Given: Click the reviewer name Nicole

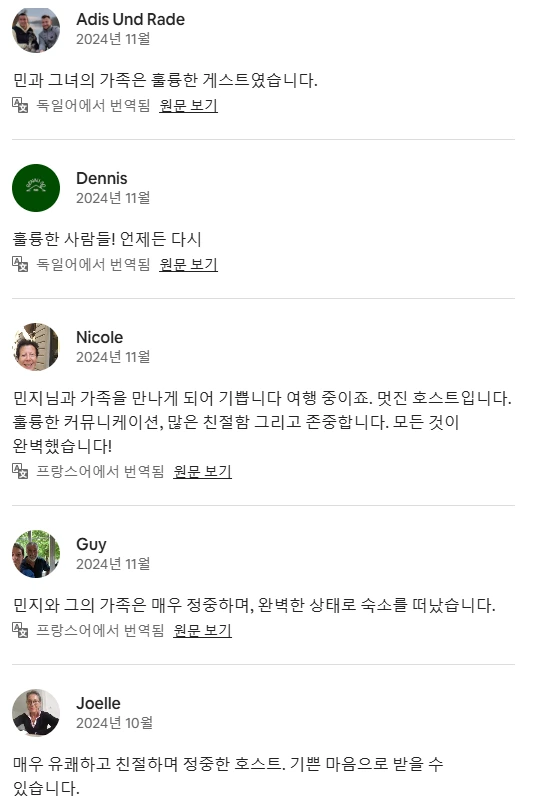Looking at the screenshot, I should (x=100, y=338).
